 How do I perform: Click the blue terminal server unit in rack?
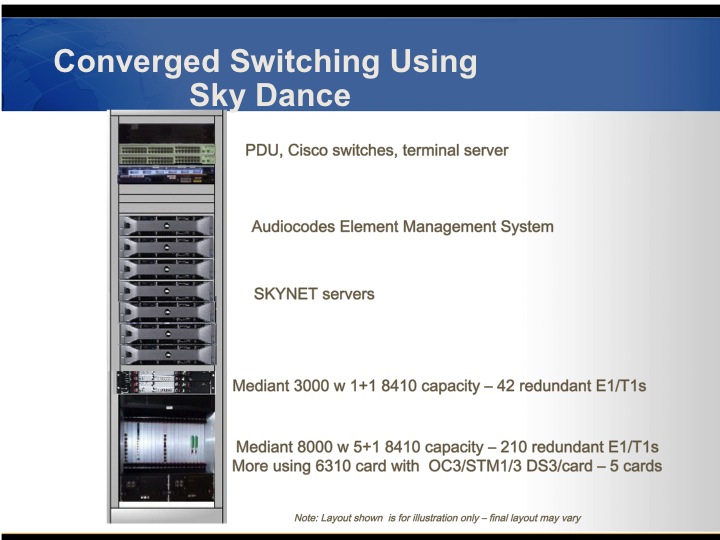pyautogui.click(x=166, y=174)
